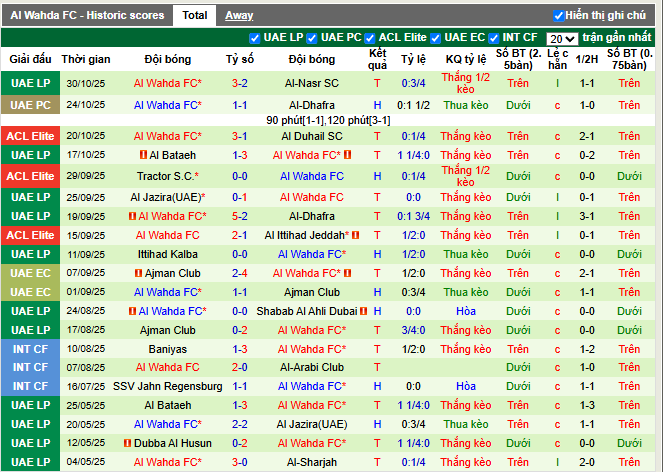Viewport: 663px width, 472px height.
Task: Click the KQ tỷ lệ column header
Action: (x=466, y=59)
